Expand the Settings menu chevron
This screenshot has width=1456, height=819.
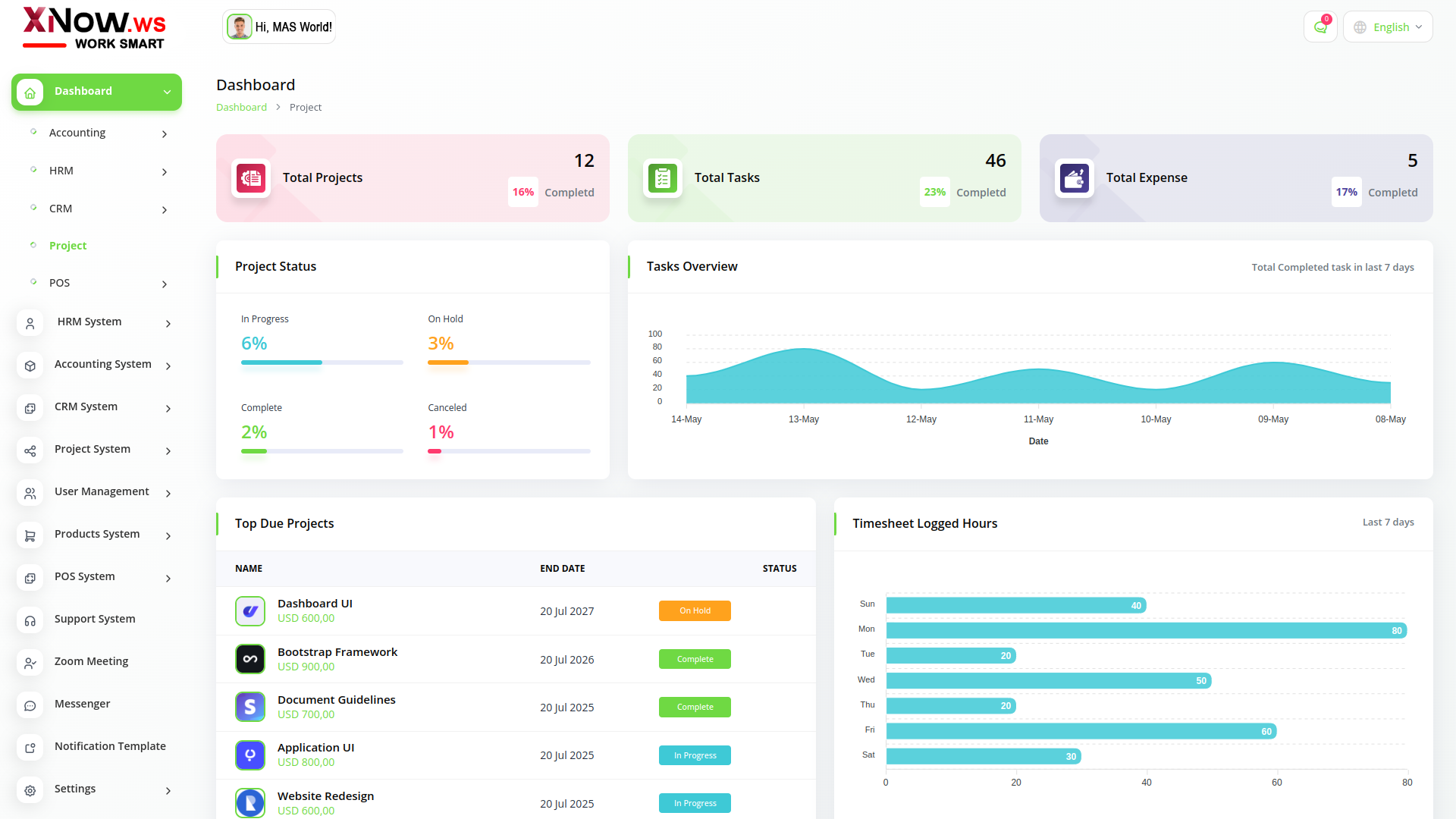pos(168,790)
